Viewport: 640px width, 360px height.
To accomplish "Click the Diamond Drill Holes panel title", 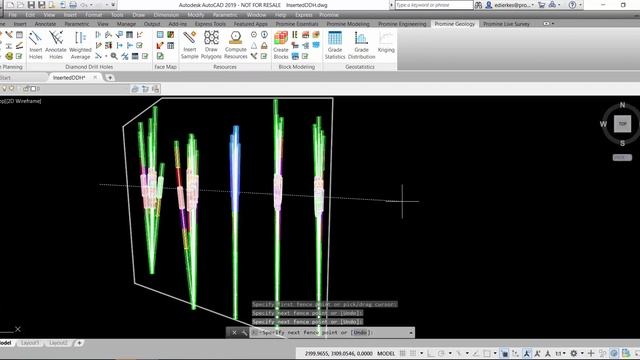I will 89,67.
